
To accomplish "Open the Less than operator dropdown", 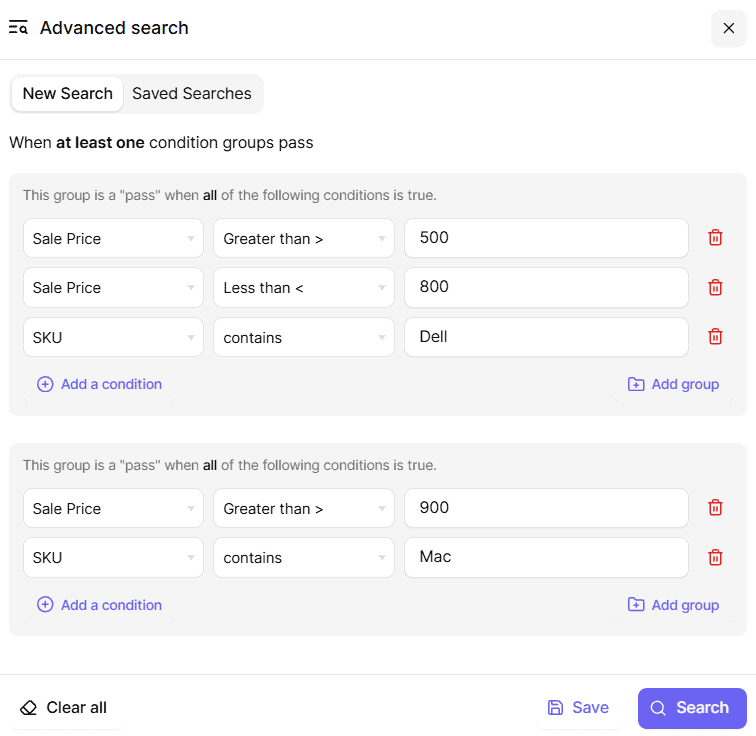I will click(x=304, y=288).
